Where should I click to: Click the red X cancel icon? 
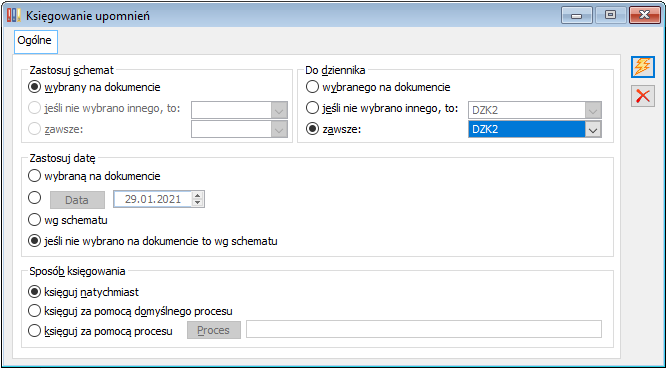click(642, 96)
